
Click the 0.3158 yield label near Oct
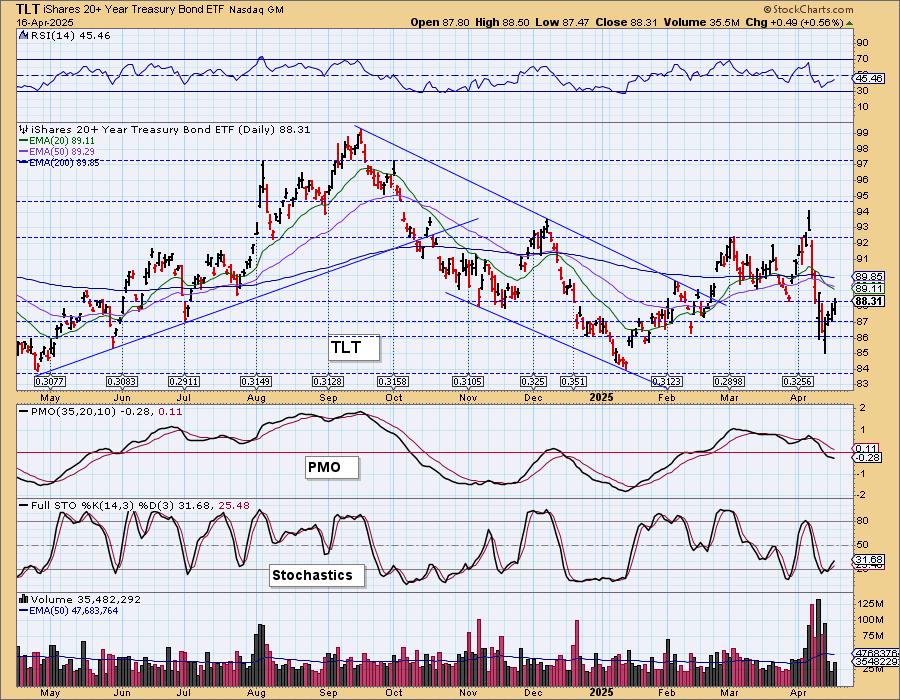point(393,382)
